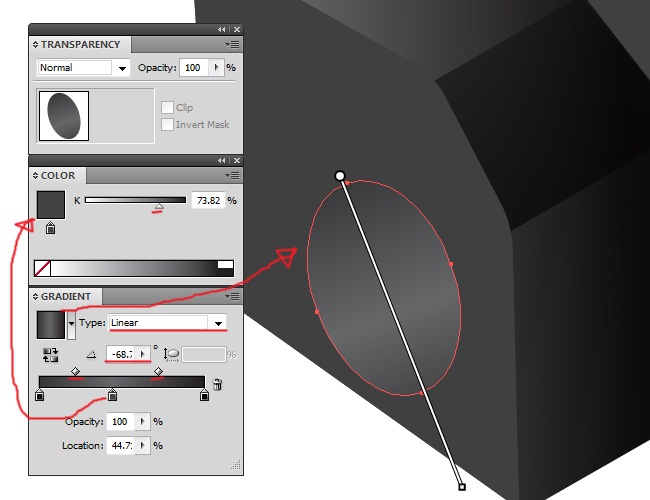Open the Transparency panel options menu
This screenshot has height=500, width=650.
[233, 44]
